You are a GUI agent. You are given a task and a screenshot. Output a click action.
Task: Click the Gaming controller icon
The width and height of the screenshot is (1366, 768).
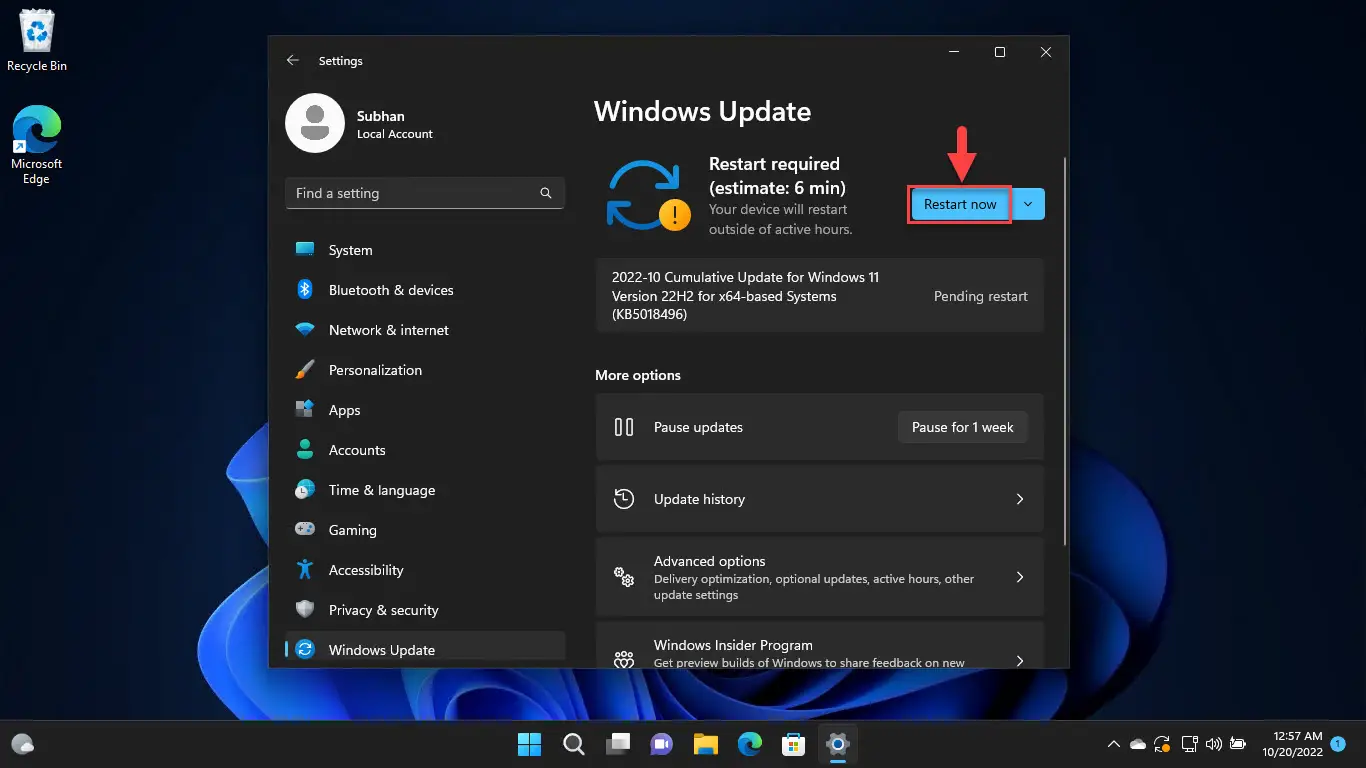click(305, 530)
